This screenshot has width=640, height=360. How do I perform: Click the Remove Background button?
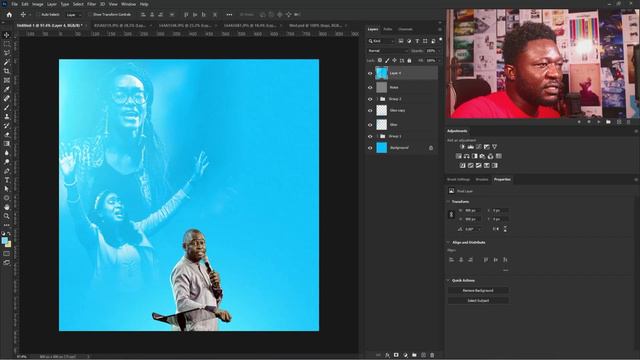478,291
